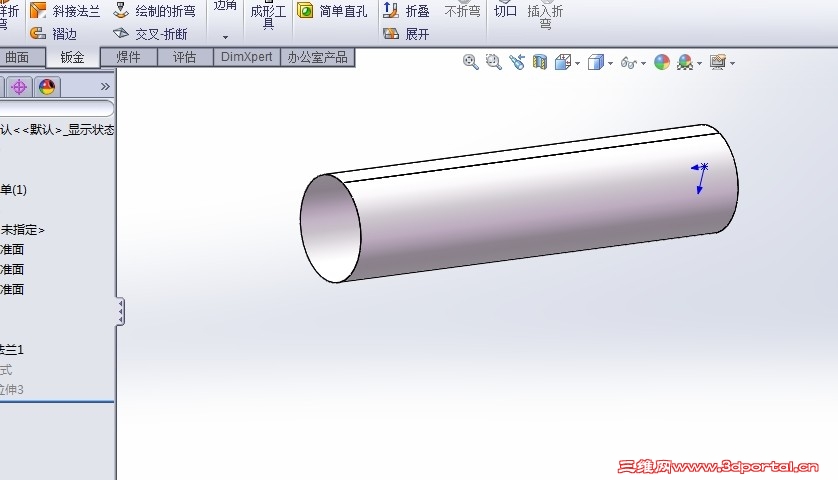The width and height of the screenshot is (838, 480).
Task: Expand the hide/show items dropdown arrow
Action: 643,64
